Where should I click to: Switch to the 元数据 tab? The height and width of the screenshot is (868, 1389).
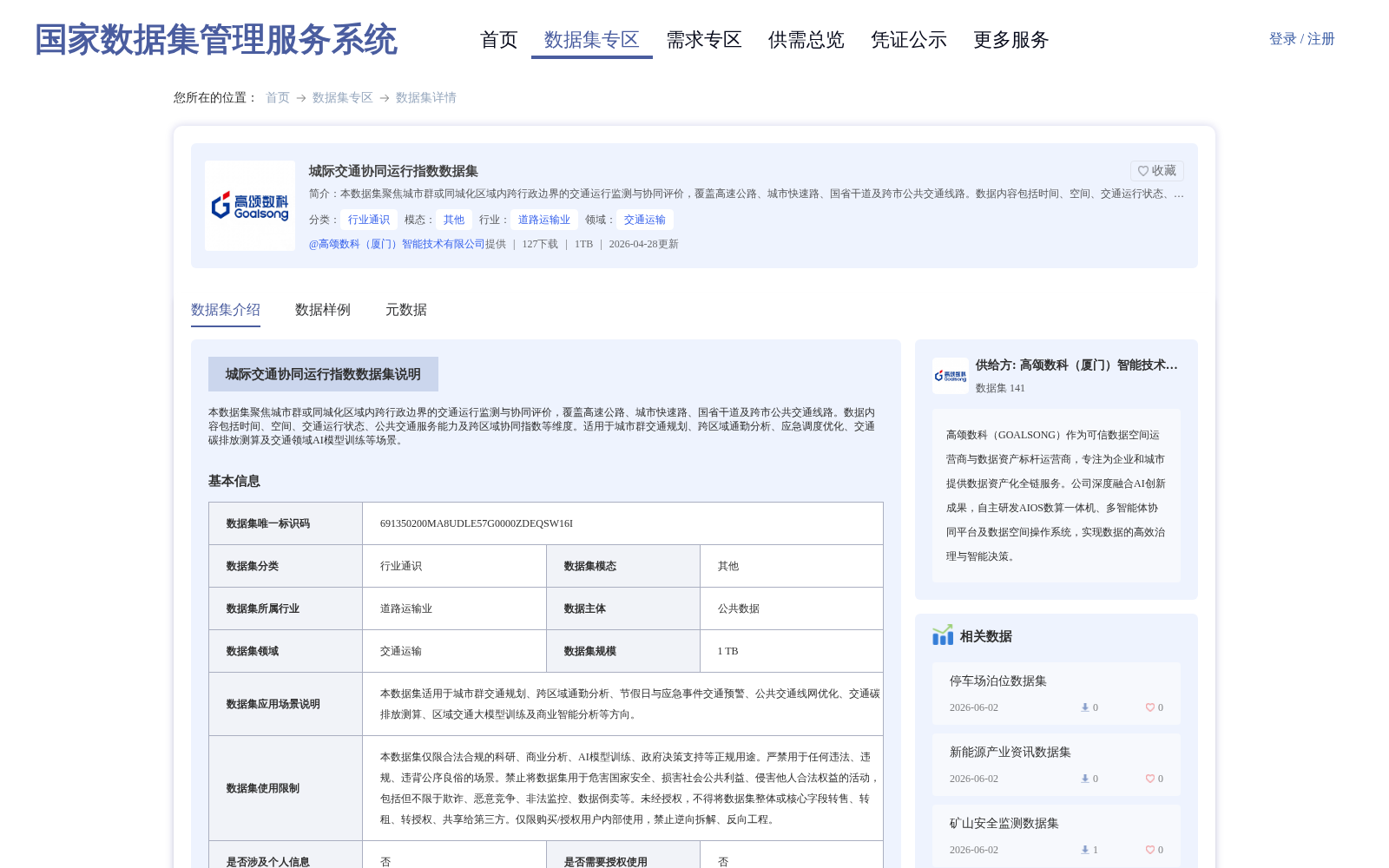click(x=406, y=310)
